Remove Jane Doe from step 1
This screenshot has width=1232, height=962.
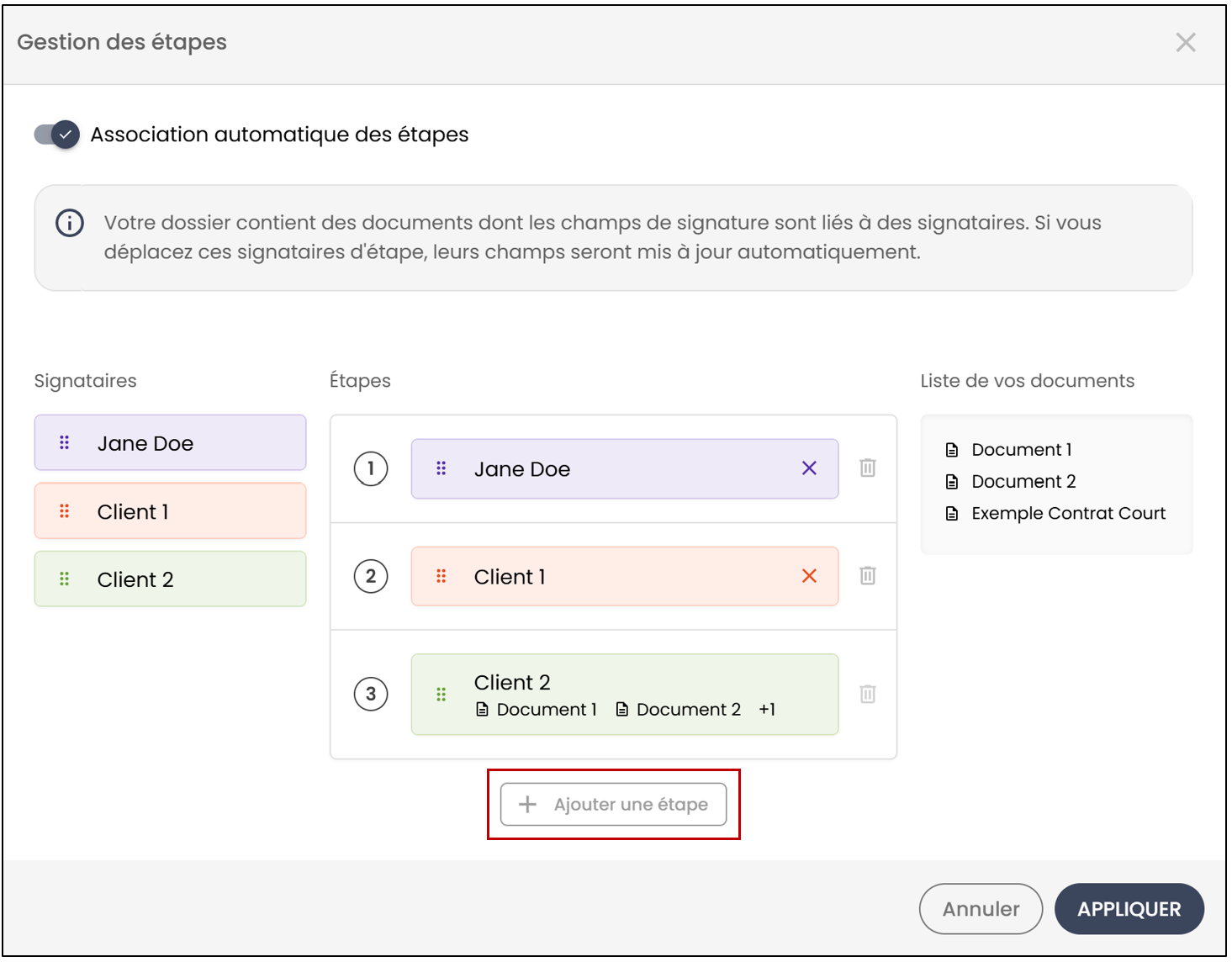click(x=809, y=468)
